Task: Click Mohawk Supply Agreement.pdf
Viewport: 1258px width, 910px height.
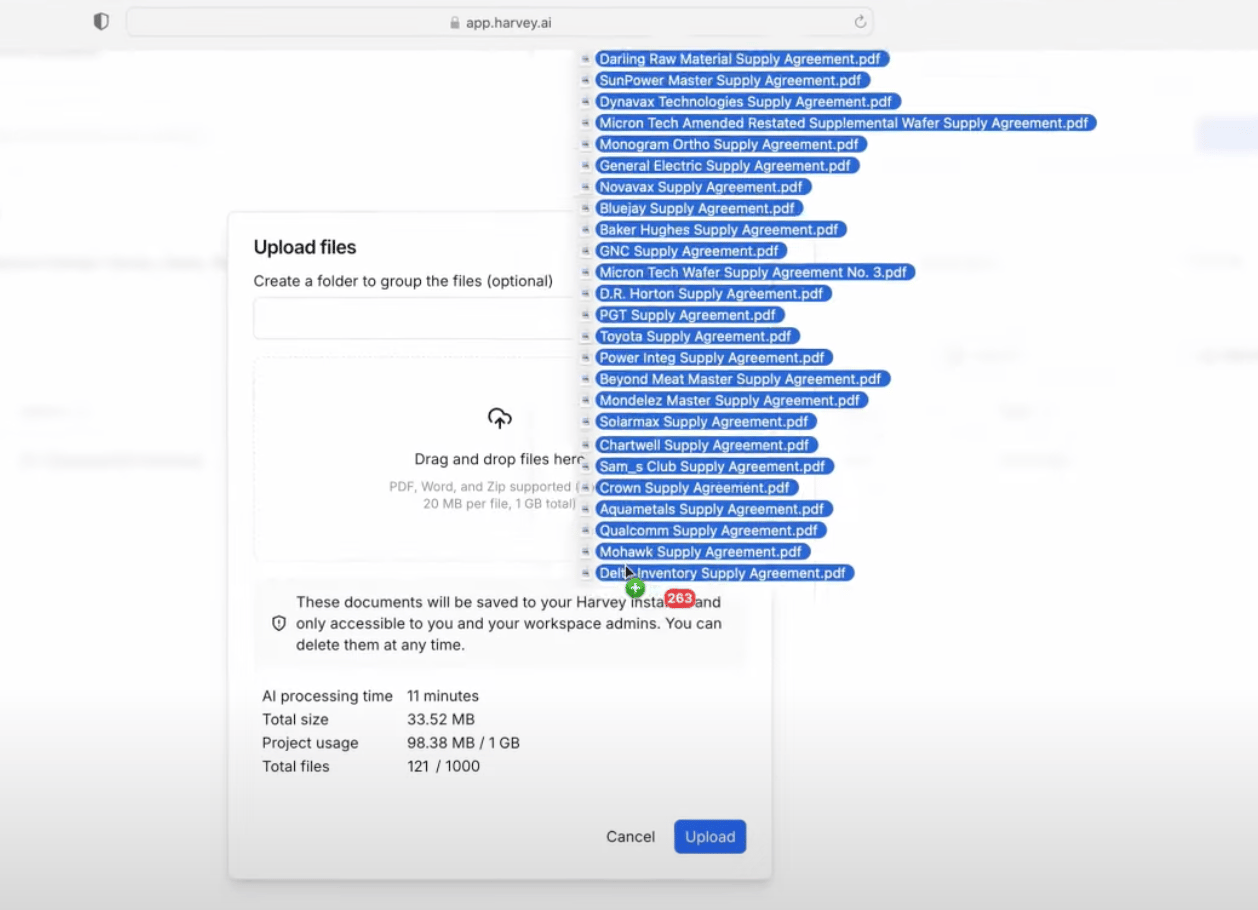Action: [702, 552]
